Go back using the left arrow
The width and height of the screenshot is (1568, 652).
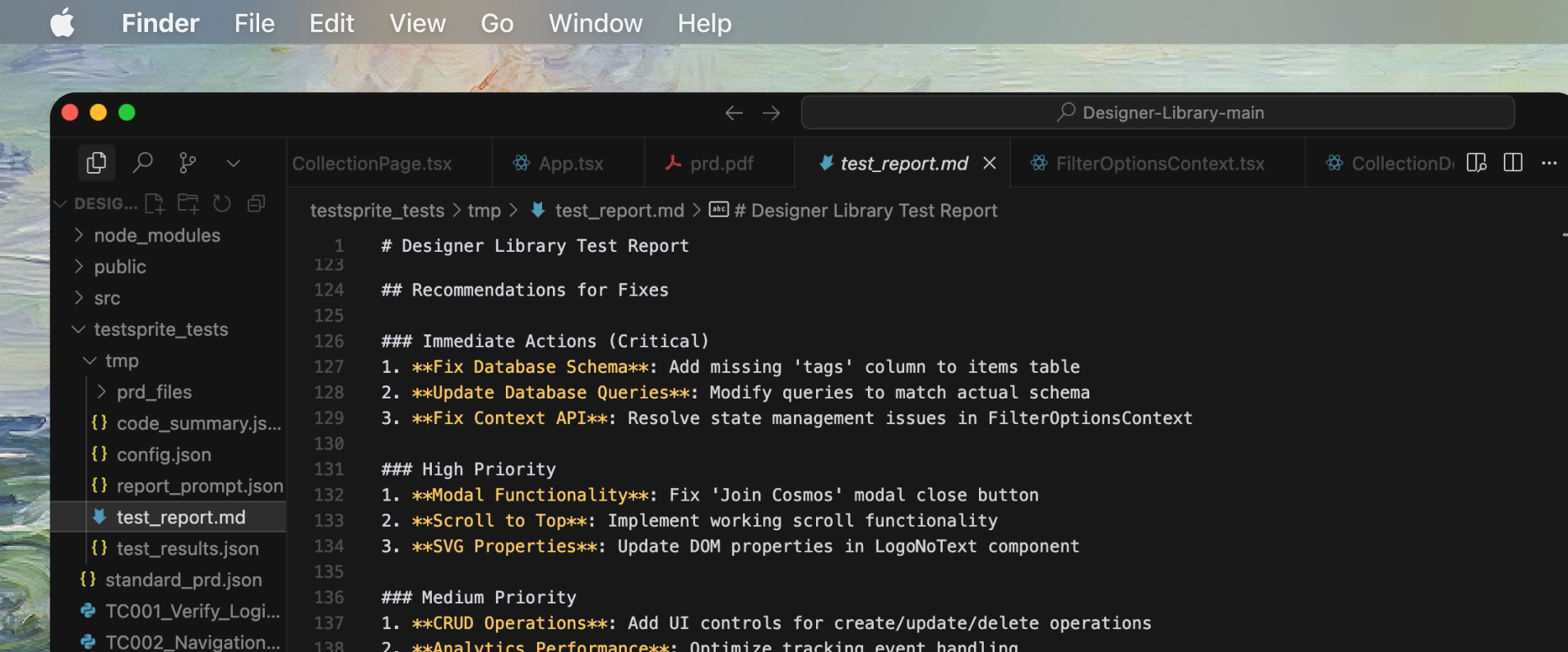coord(734,113)
